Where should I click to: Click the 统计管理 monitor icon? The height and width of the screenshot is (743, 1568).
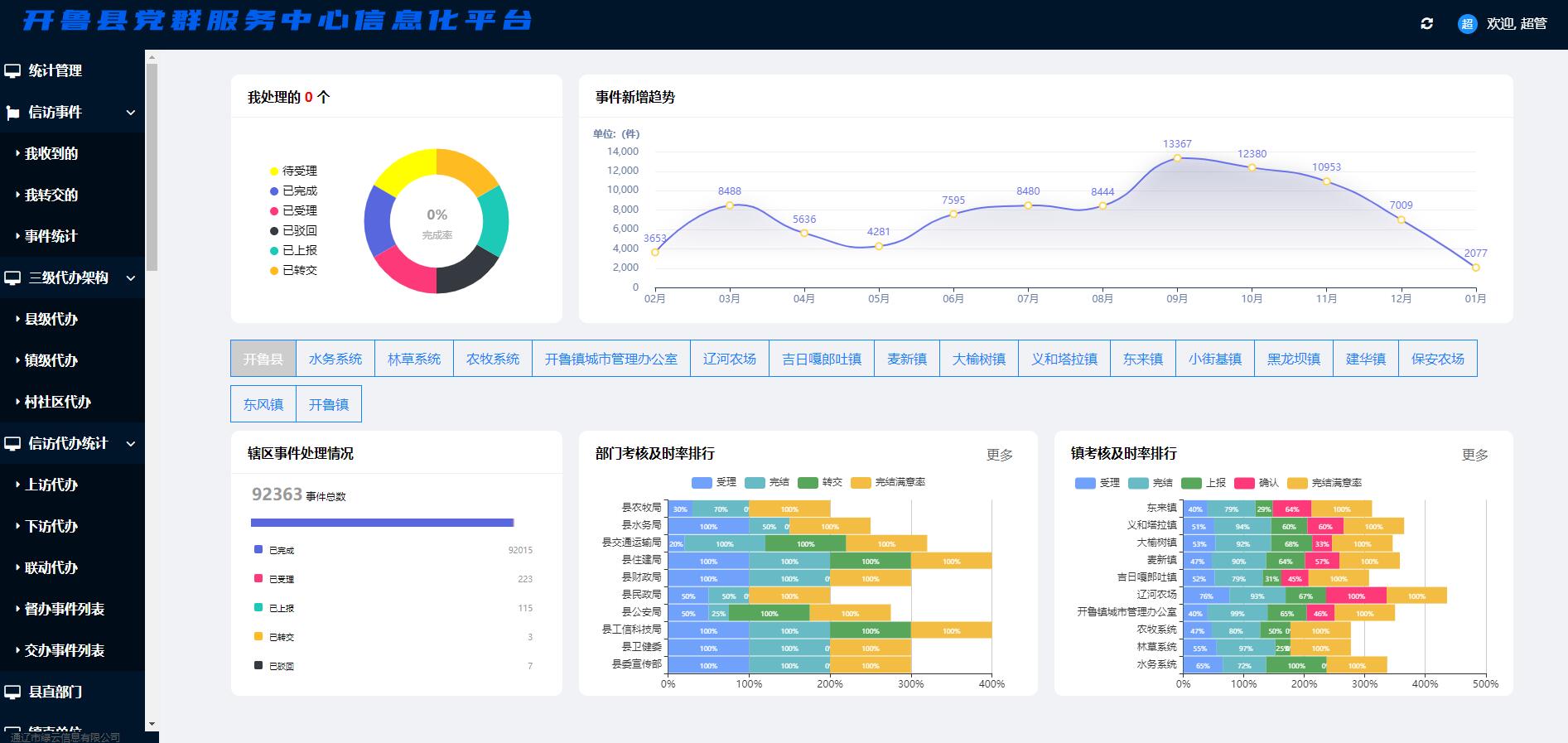coord(12,71)
